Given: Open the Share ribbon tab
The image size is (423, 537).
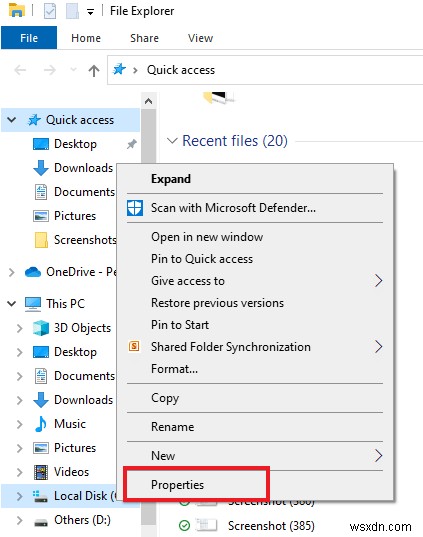Looking at the screenshot, I should pos(144,38).
